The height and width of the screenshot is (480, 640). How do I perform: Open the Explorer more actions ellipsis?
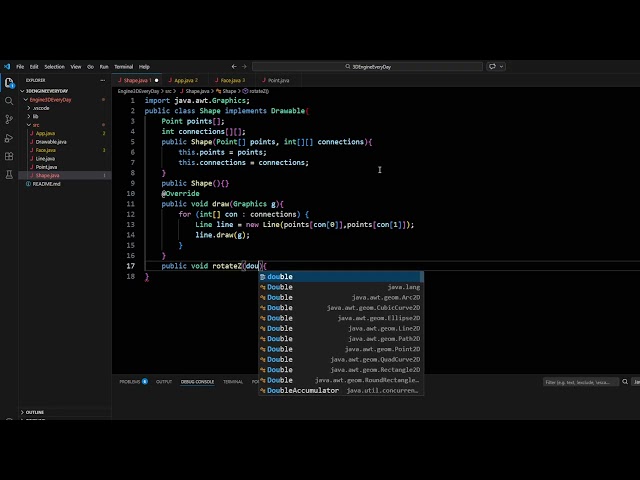[102, 80]
